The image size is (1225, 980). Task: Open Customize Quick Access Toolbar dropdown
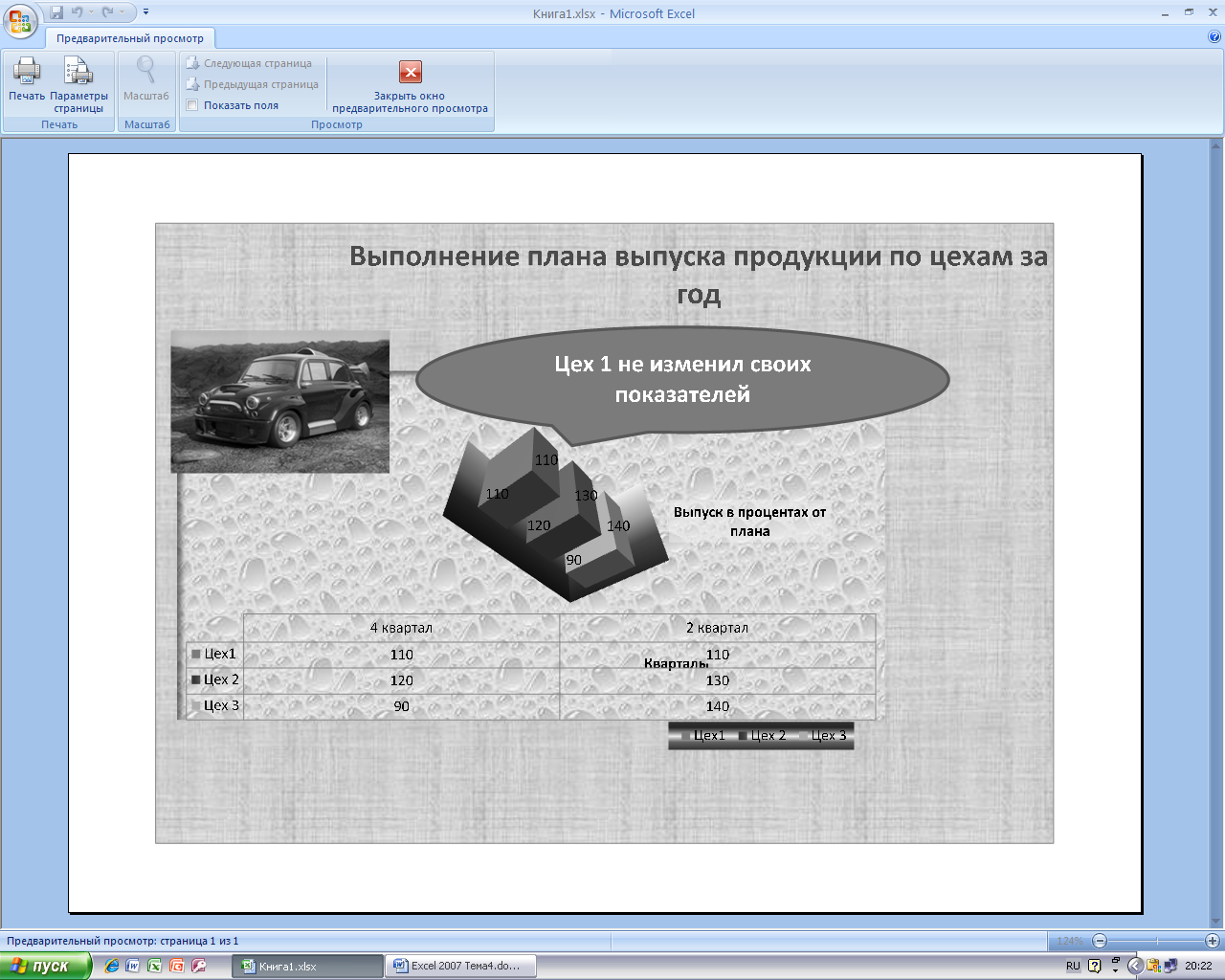click(x=146, y=12)
